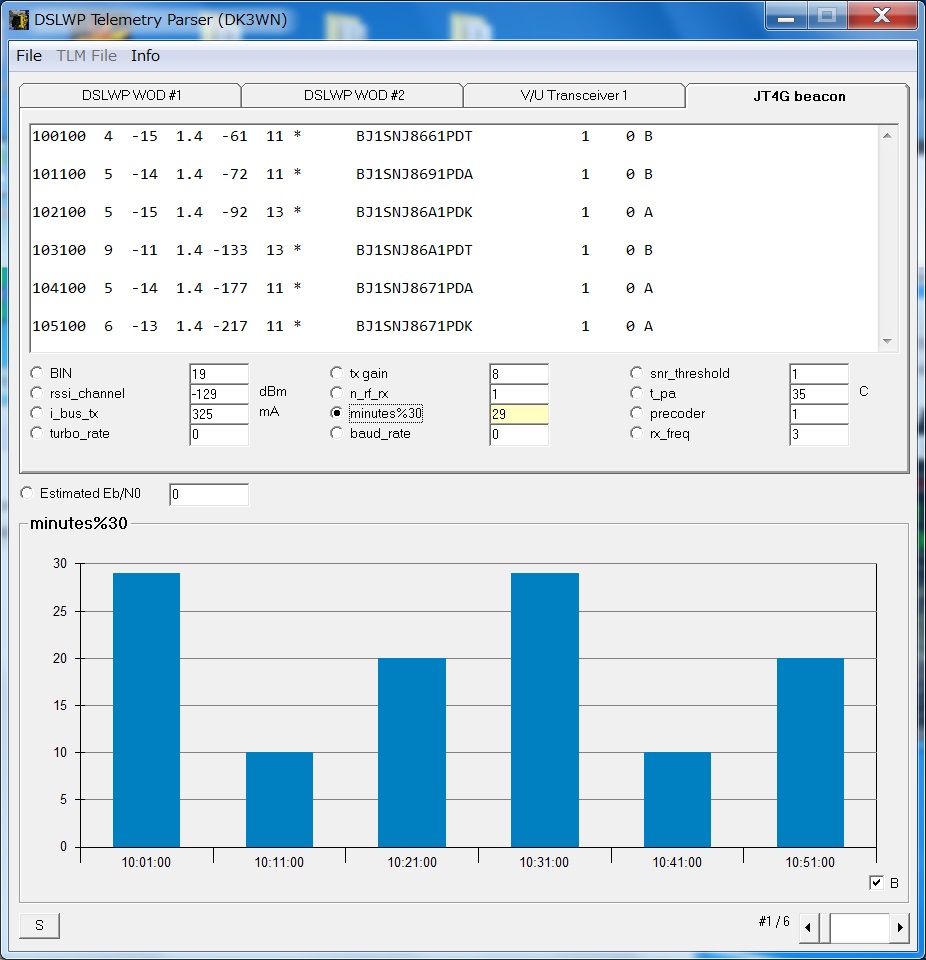Select the tx gain radio button

(336, 373)
